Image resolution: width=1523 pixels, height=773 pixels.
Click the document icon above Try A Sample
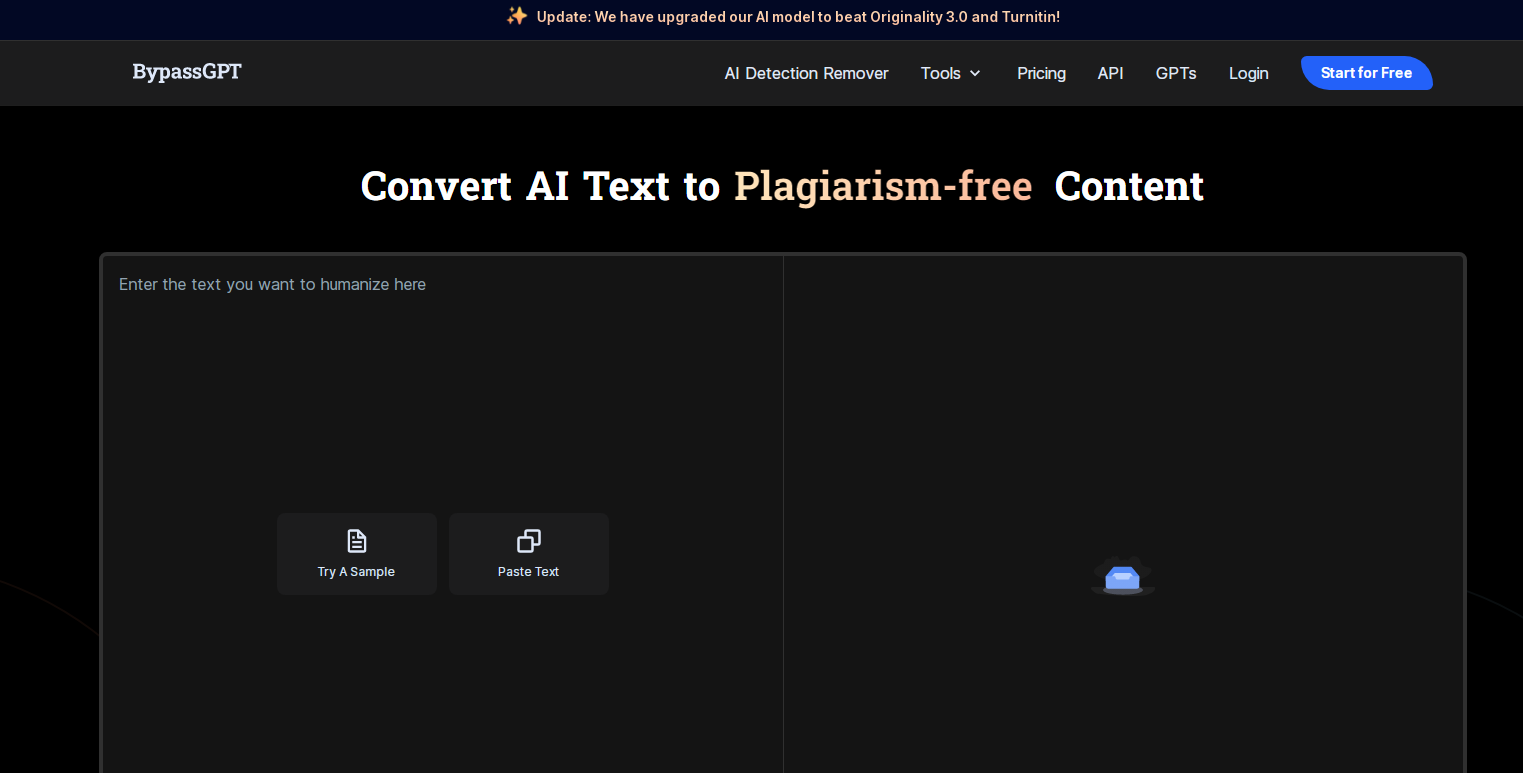[357, 541]
